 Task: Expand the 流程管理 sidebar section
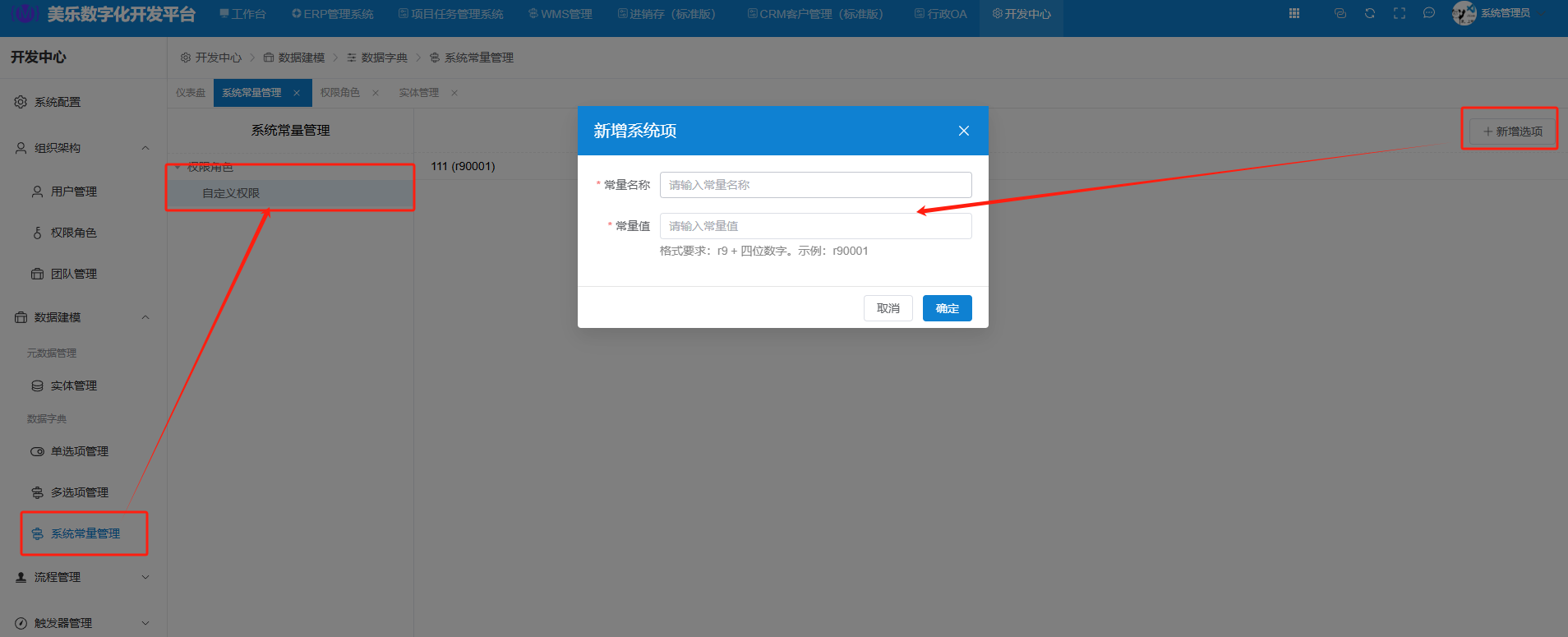[x=145, y=577]
